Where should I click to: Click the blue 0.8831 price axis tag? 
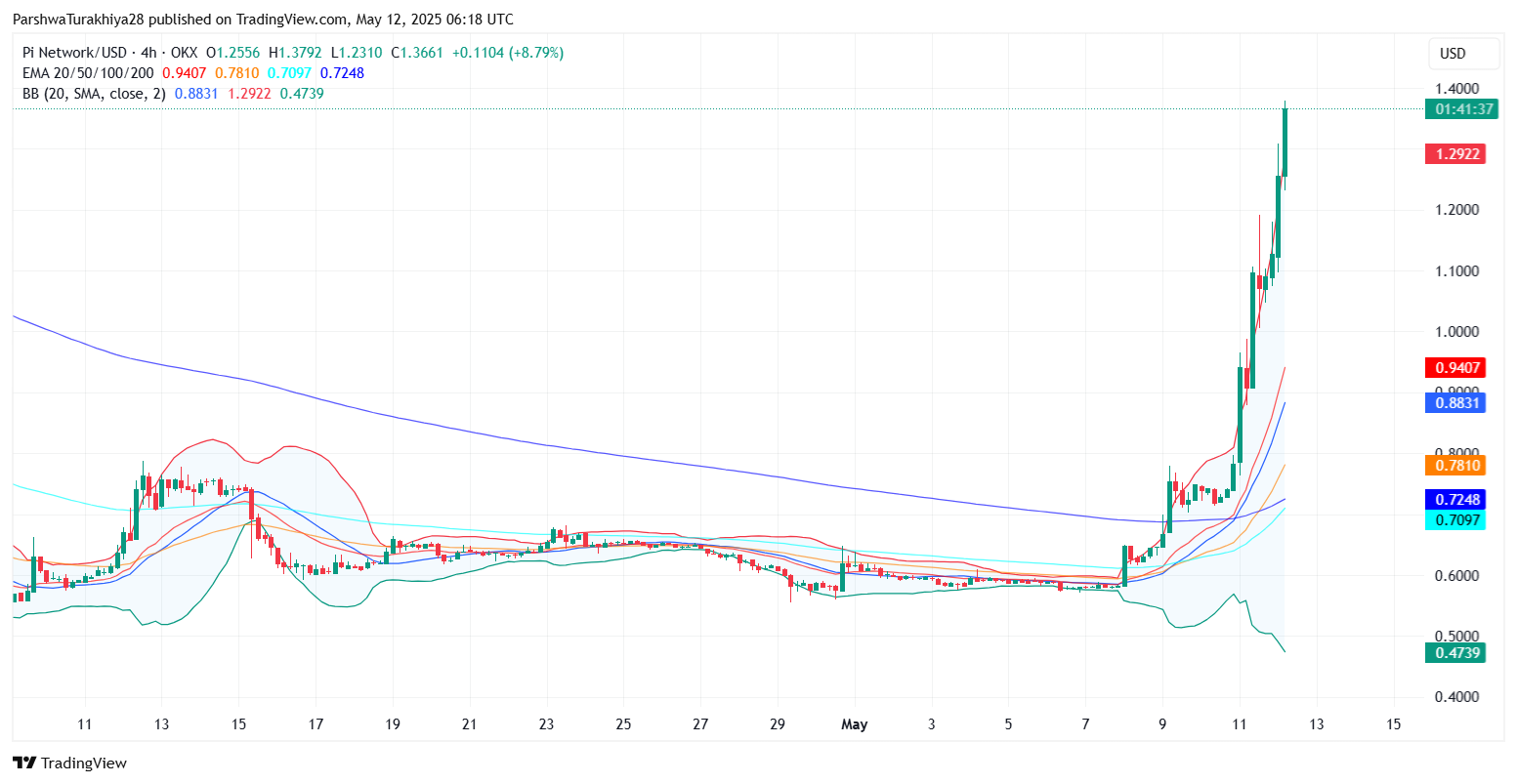coord(1455,401)
